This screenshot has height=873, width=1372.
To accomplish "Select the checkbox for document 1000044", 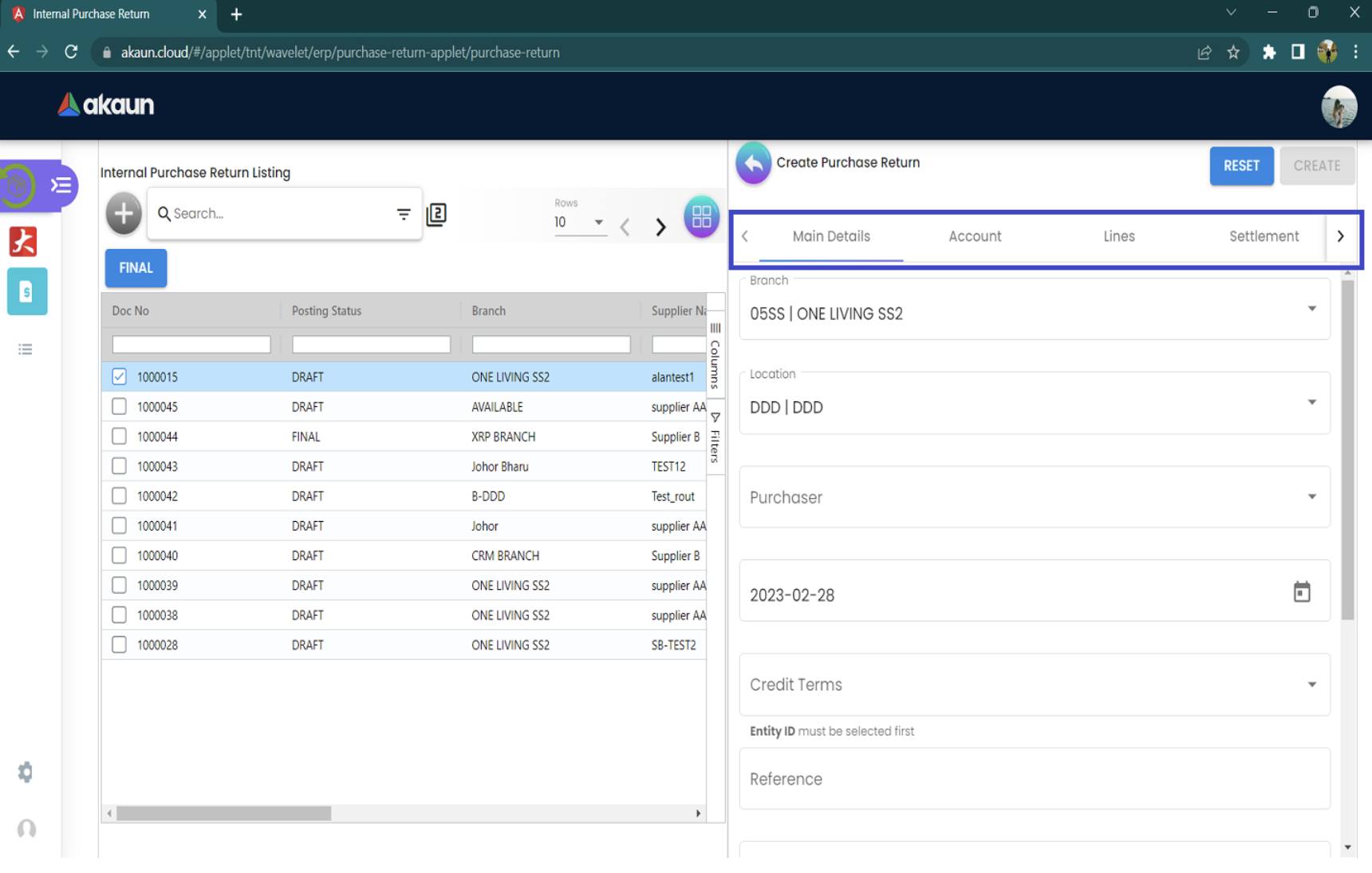I will pos(119,436).
